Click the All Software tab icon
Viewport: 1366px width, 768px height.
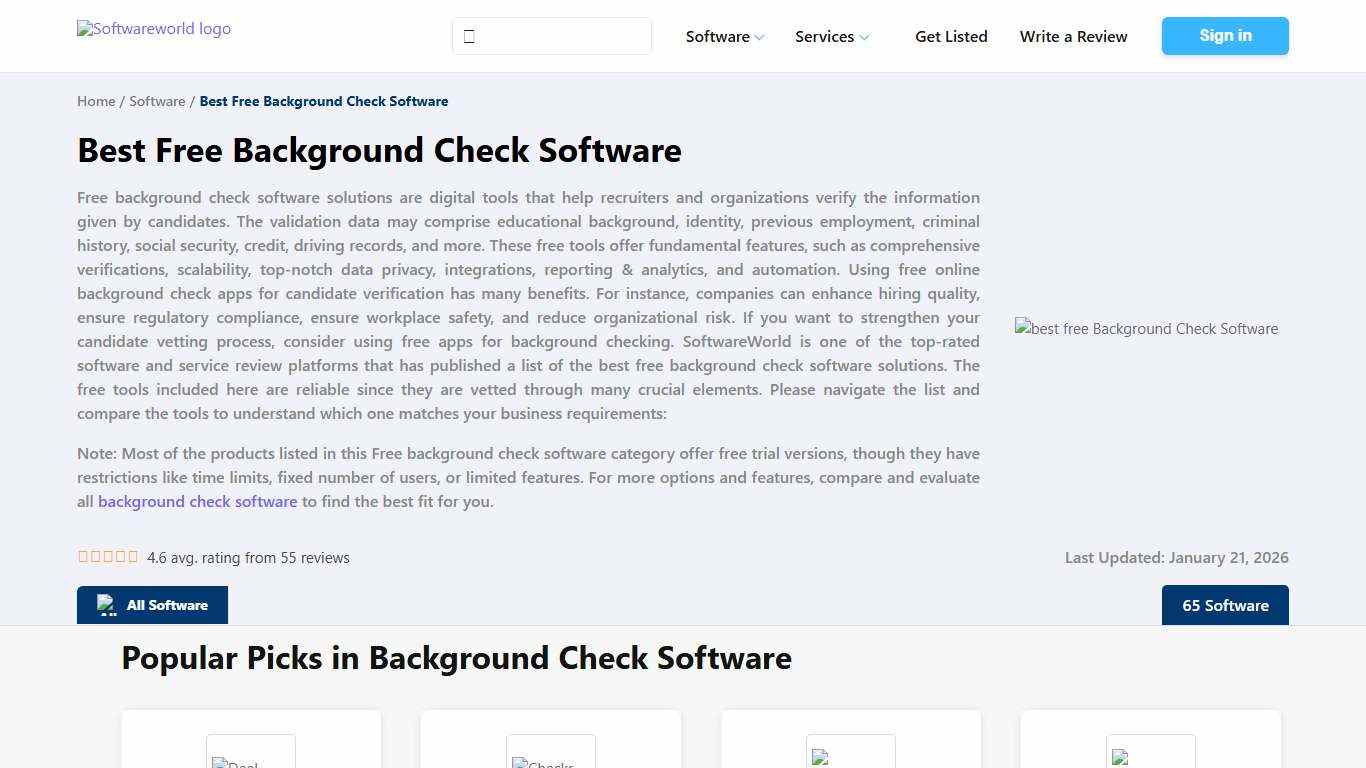point(106,605)
